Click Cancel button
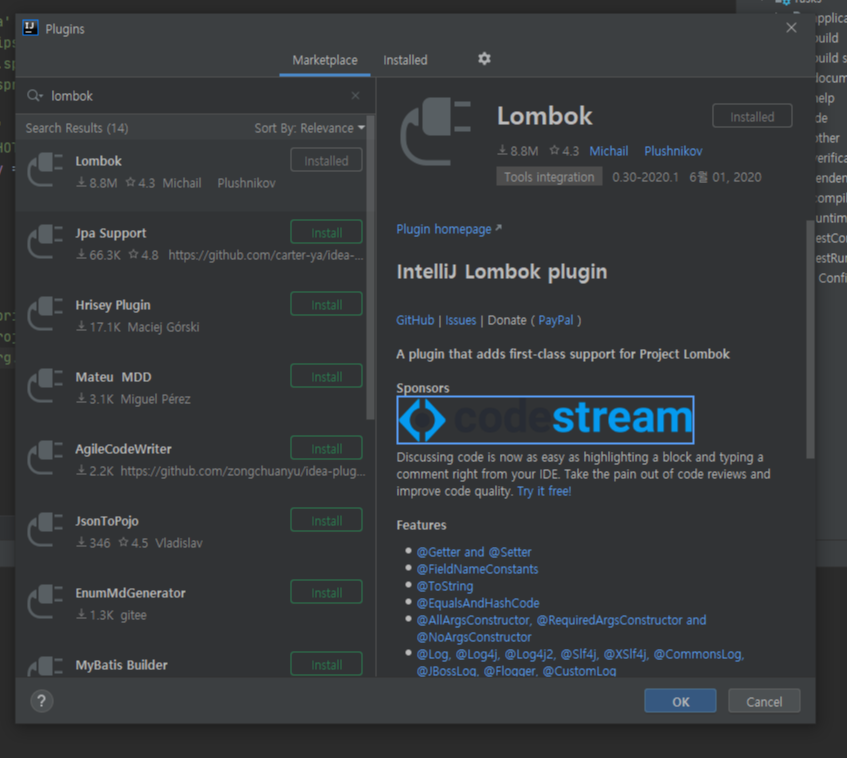Screen dimensions: 847x758 coord(764,701)
